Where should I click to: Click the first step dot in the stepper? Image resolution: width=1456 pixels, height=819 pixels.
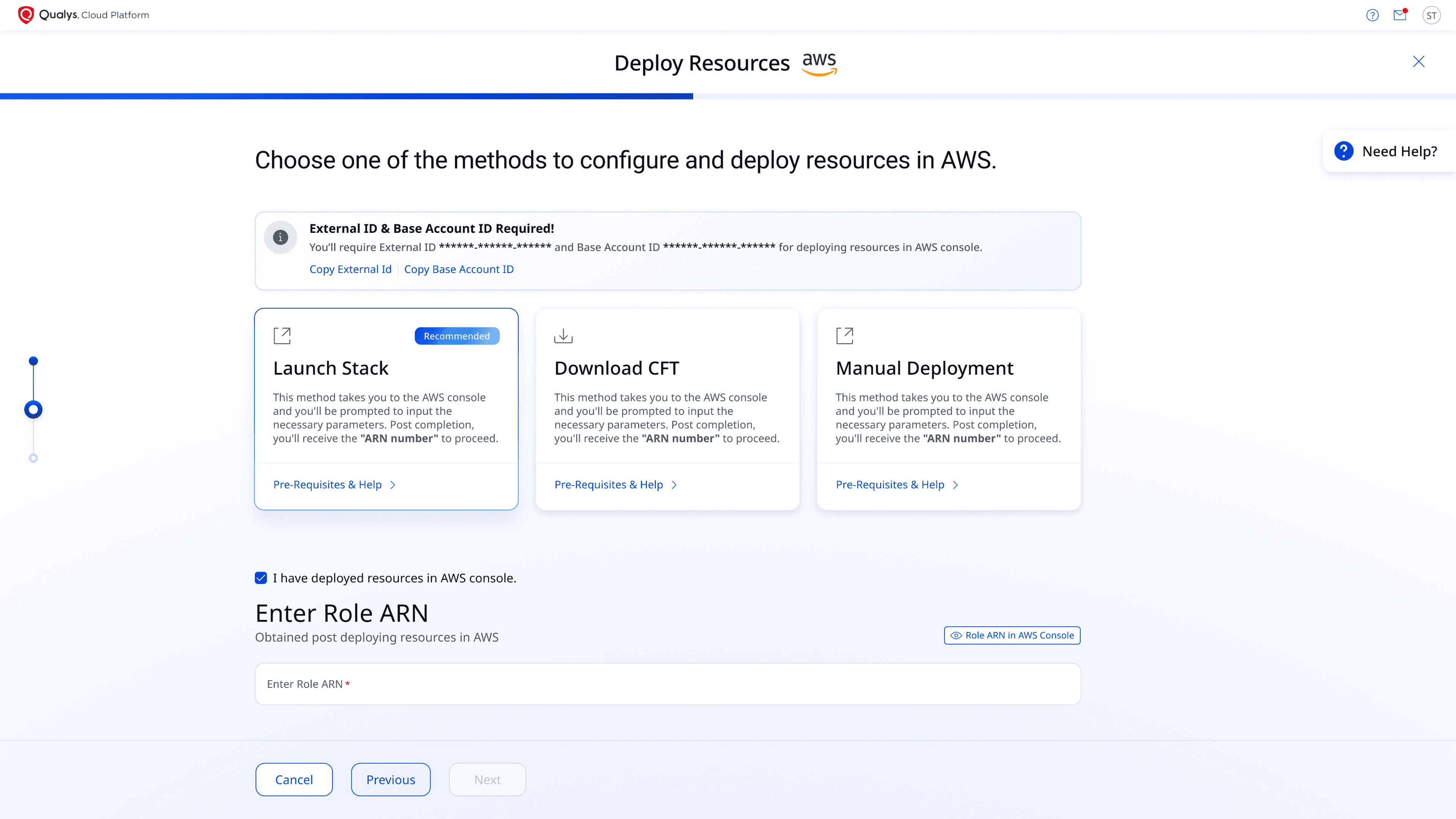tap(33, 361)
